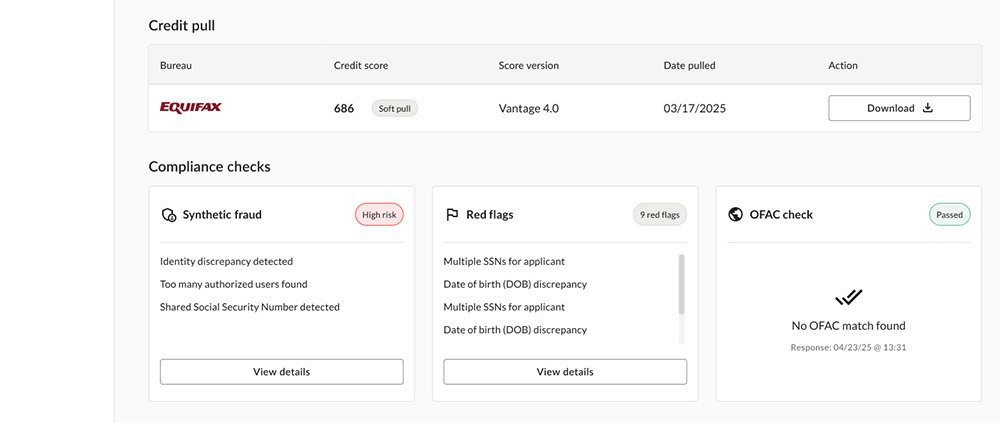Click the 9 red flags badge
Viewport: 1000px width, 423px height.
tap(659, 215)
